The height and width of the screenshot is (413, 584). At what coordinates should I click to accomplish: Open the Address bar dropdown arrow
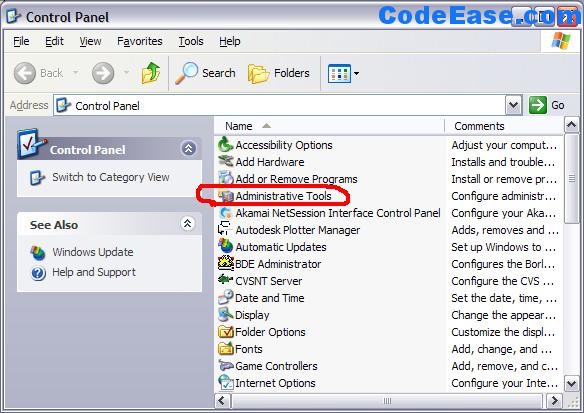[x=513, y=105]
